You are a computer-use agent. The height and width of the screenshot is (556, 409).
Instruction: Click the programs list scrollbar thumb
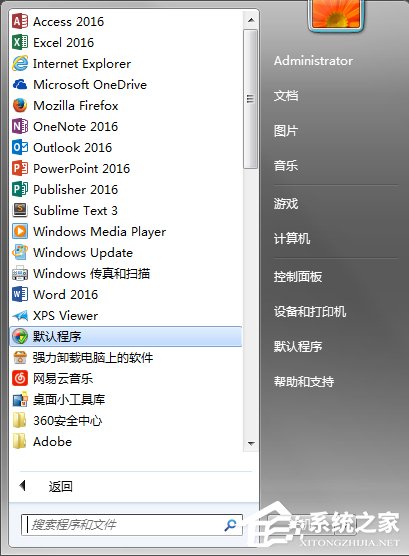click(250, 99)
